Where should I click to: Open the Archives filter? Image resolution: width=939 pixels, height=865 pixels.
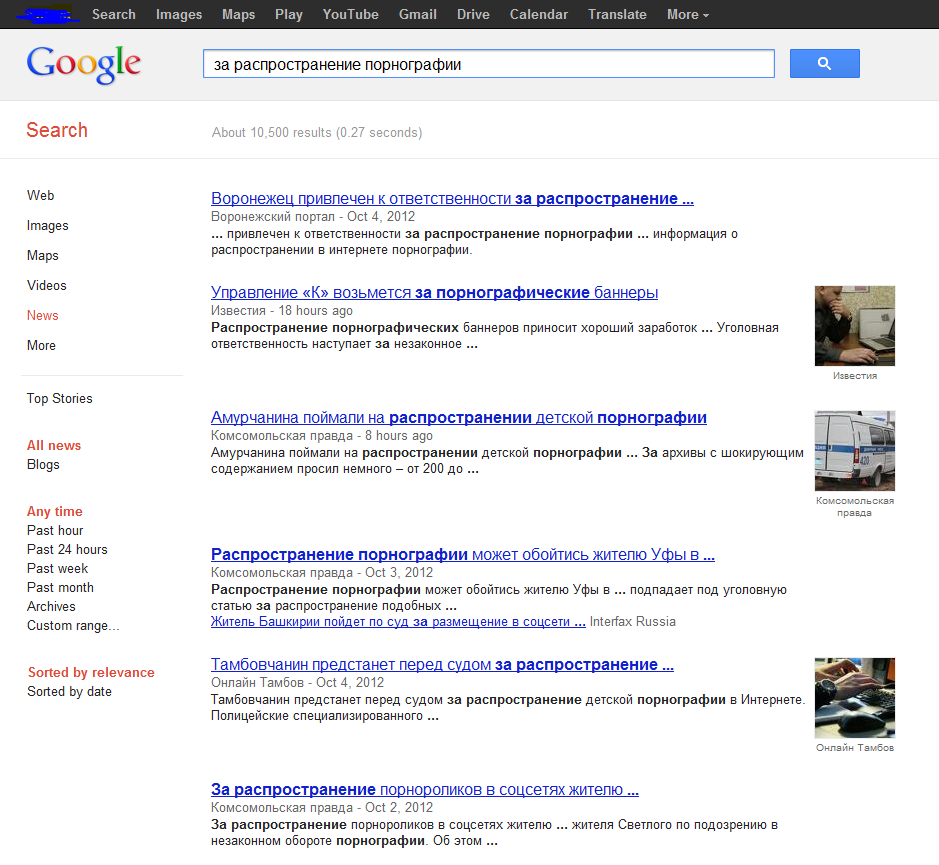[51, 606]
